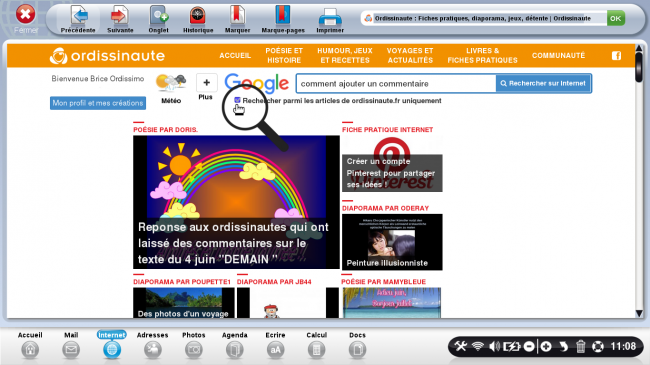650x365 pixels.
Task: Open the ordissinaute logo homepage
Action: pos(107,56)
